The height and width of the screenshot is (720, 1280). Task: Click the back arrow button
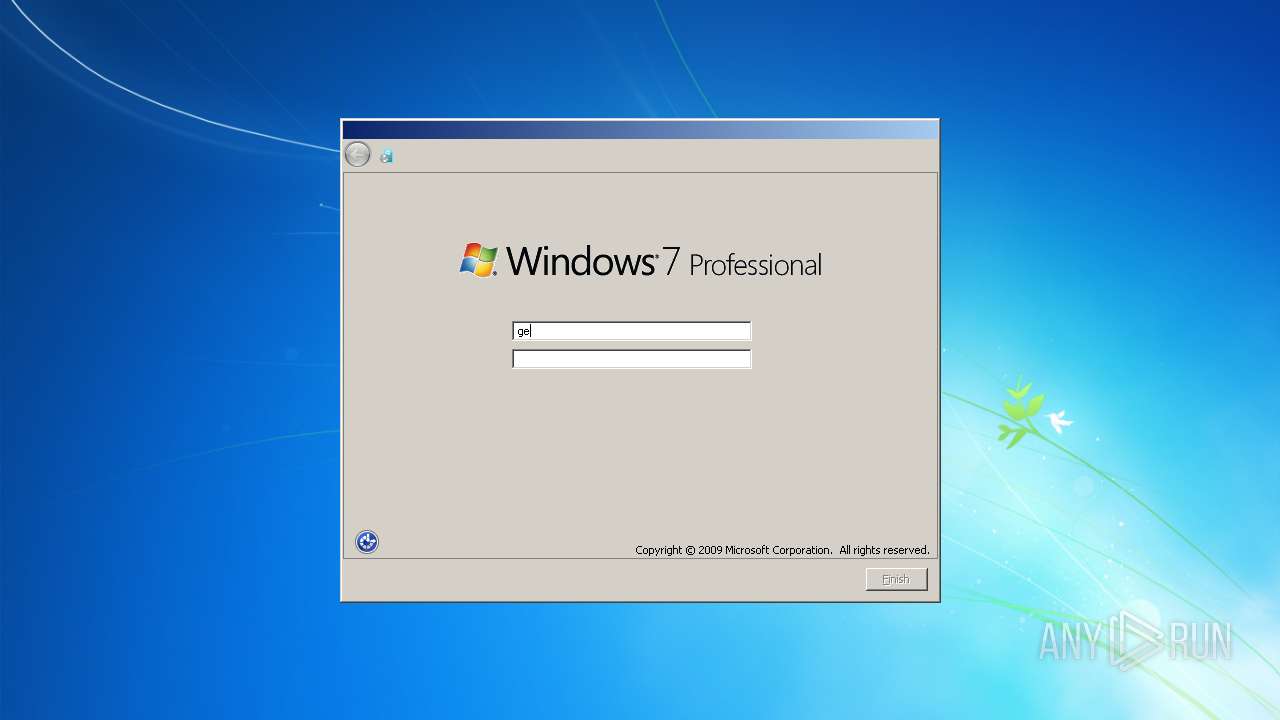(357, 154)
